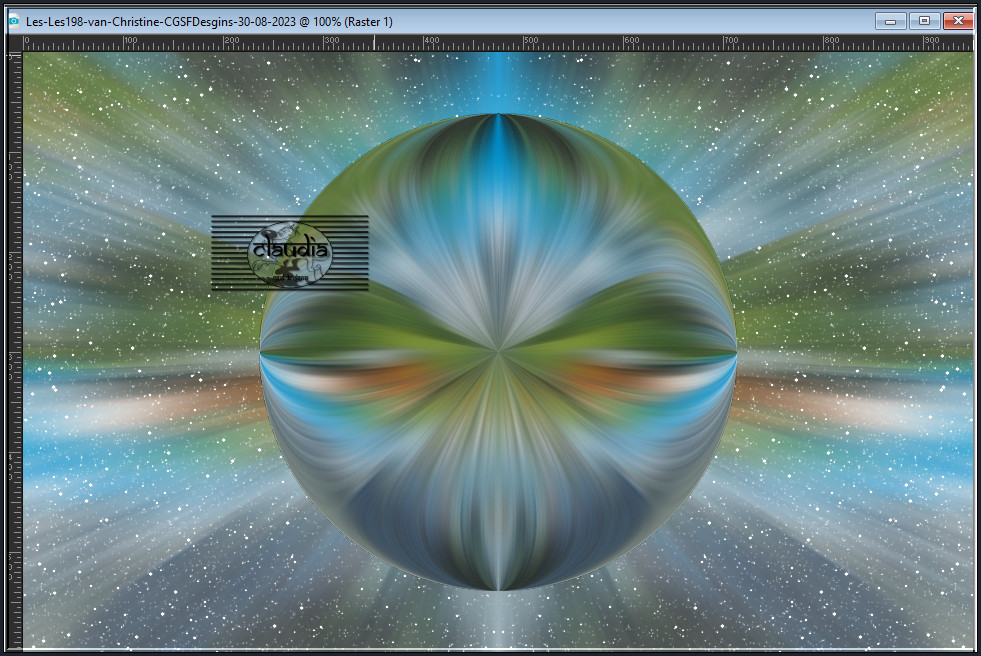
Task: Click the horizontal ruler above the canvas
Action: tap(498, 43)
